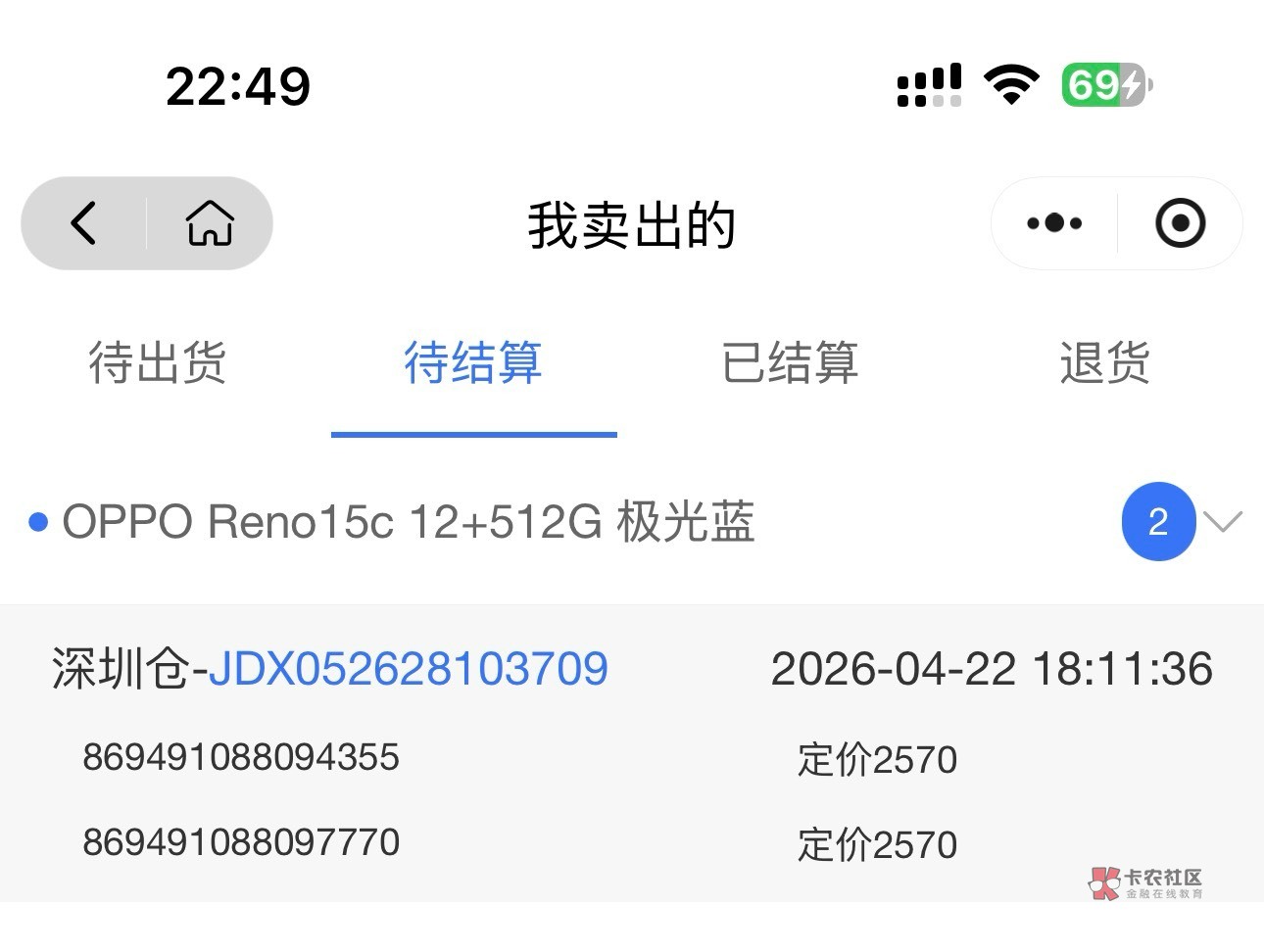This screenshot has height=952, width=1264.
Task: Switch to the 待出货 tab
Action: coord(158,363)
